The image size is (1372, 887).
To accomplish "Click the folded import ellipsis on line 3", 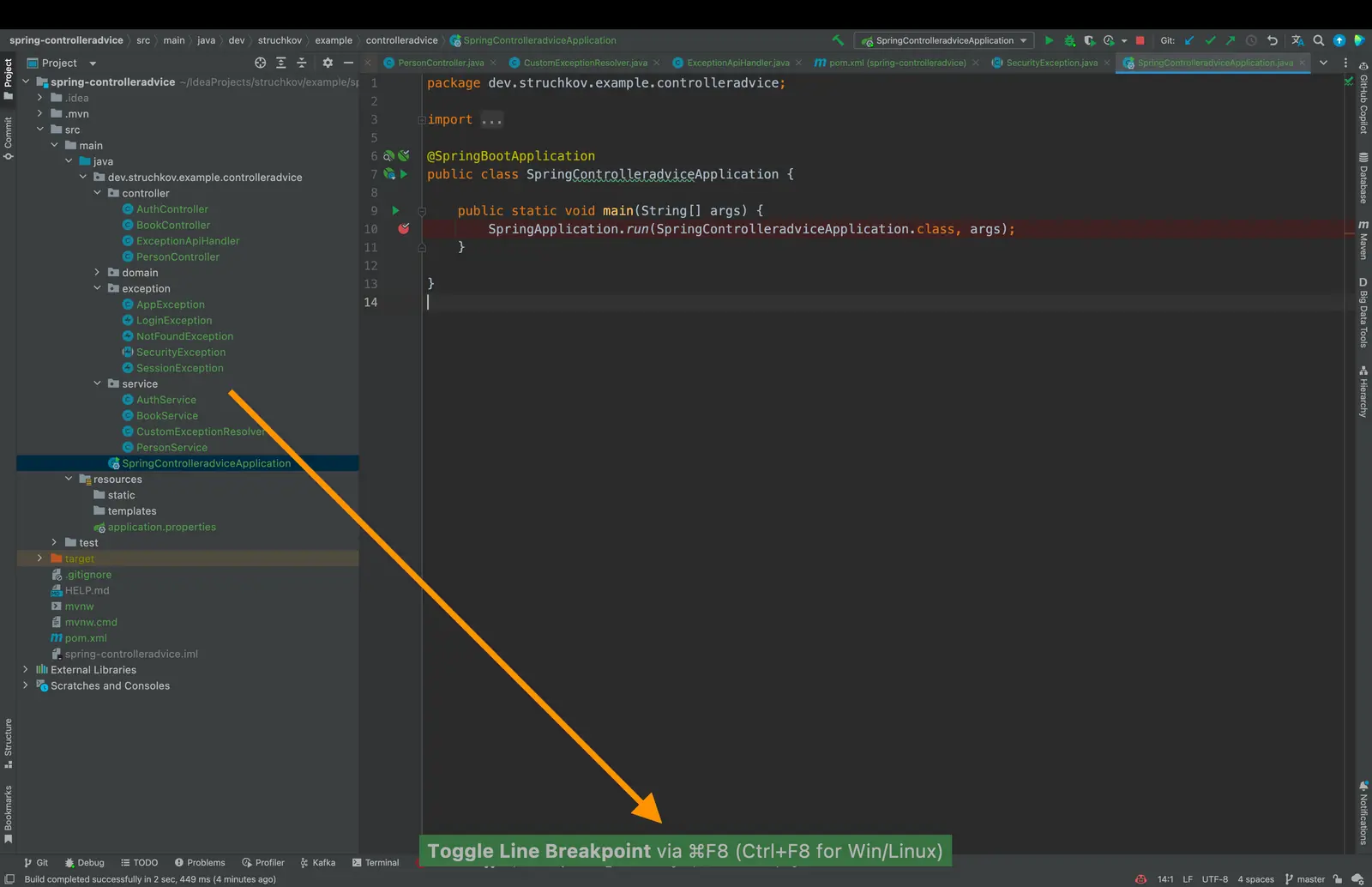I will pos(491,120).
